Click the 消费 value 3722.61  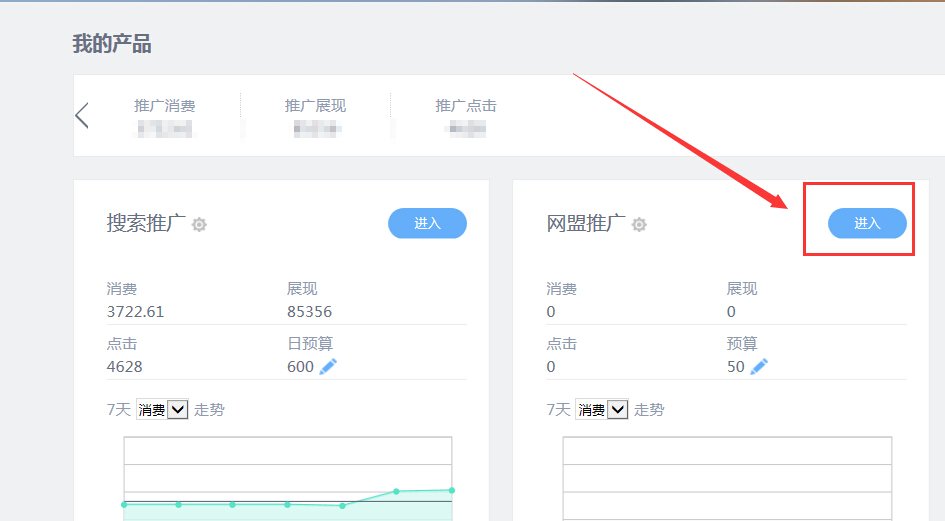point(135,312)
